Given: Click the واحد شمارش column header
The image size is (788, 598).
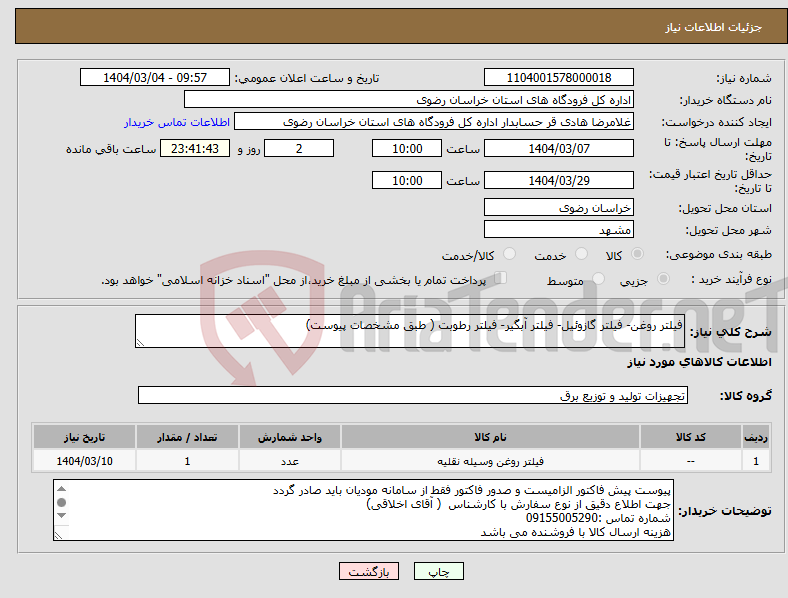Looking at the screenshot, I should [290, 437].
